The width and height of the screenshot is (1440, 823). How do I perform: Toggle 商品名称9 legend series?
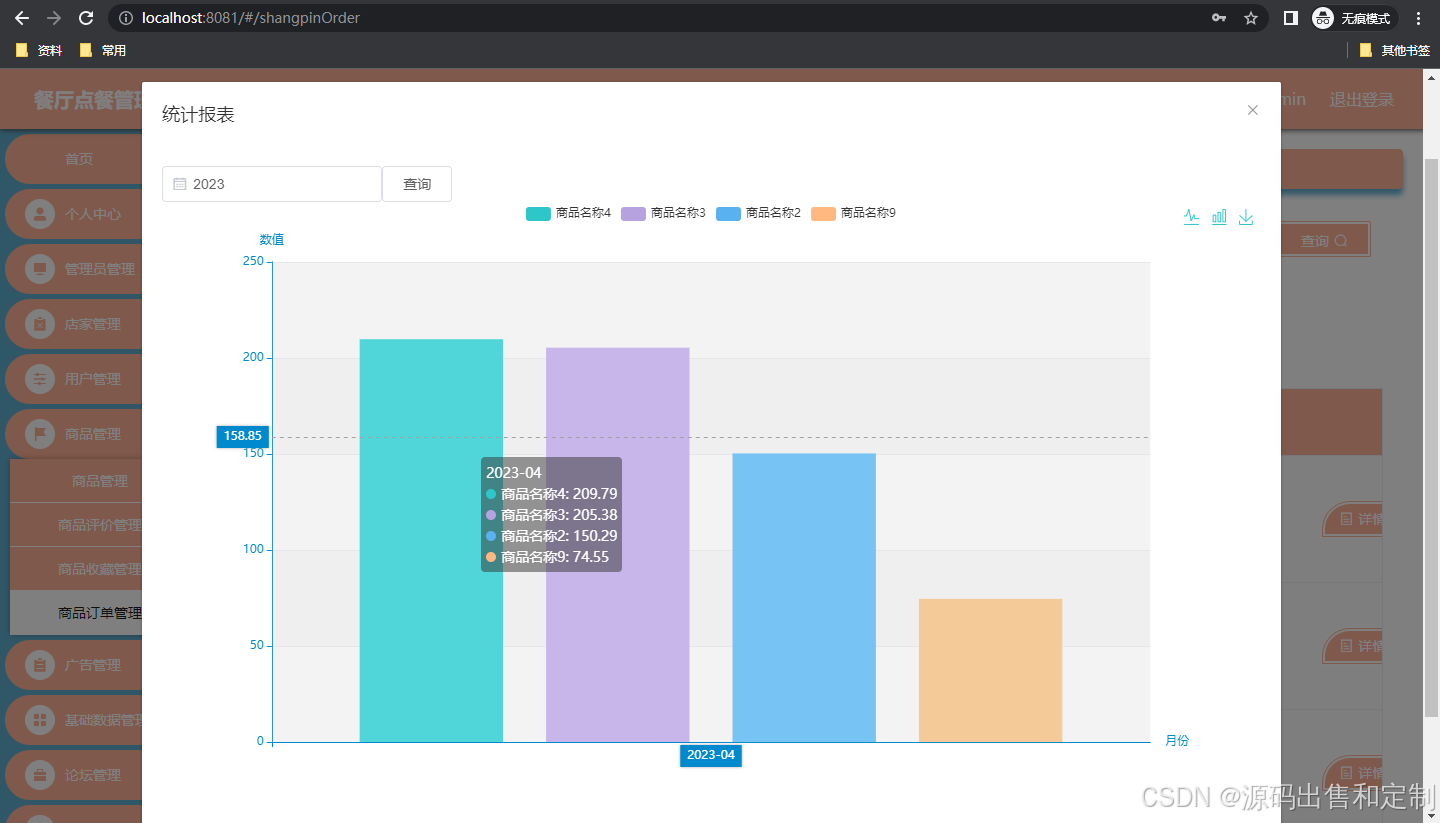[x=853, y=213]
